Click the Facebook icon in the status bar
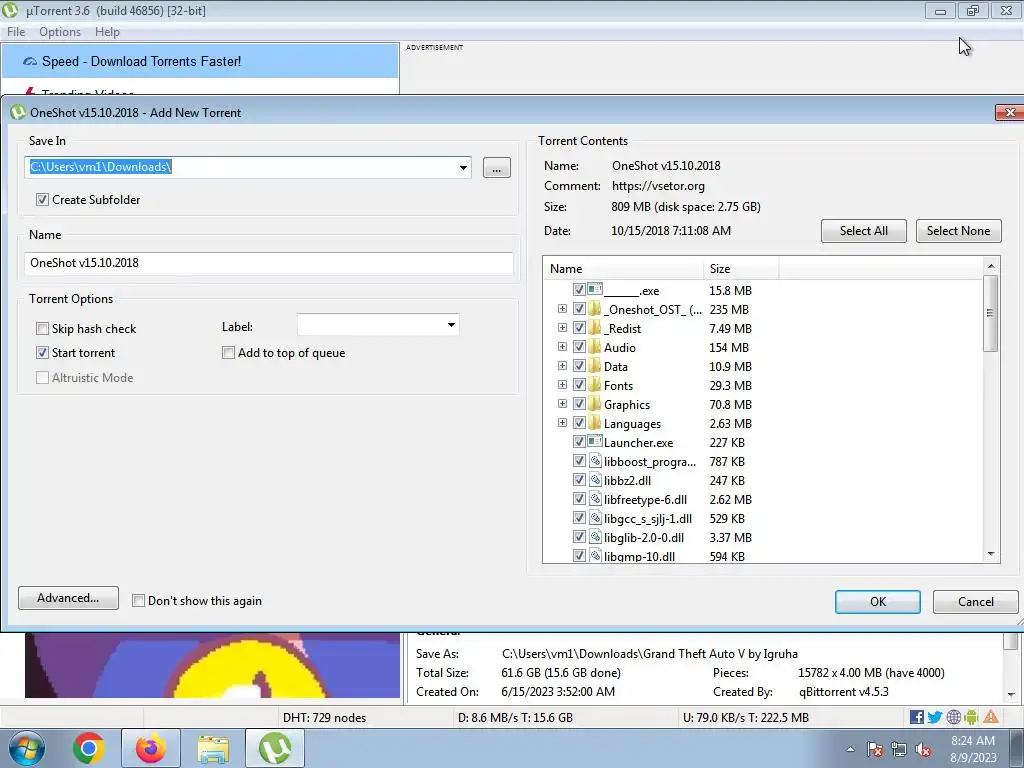The width and height of the screenshot is (1024, 768). click(x=916, y=717)
